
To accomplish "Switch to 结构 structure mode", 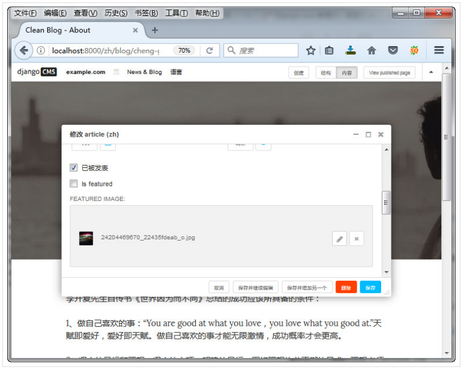I will (x=326, y=73).
